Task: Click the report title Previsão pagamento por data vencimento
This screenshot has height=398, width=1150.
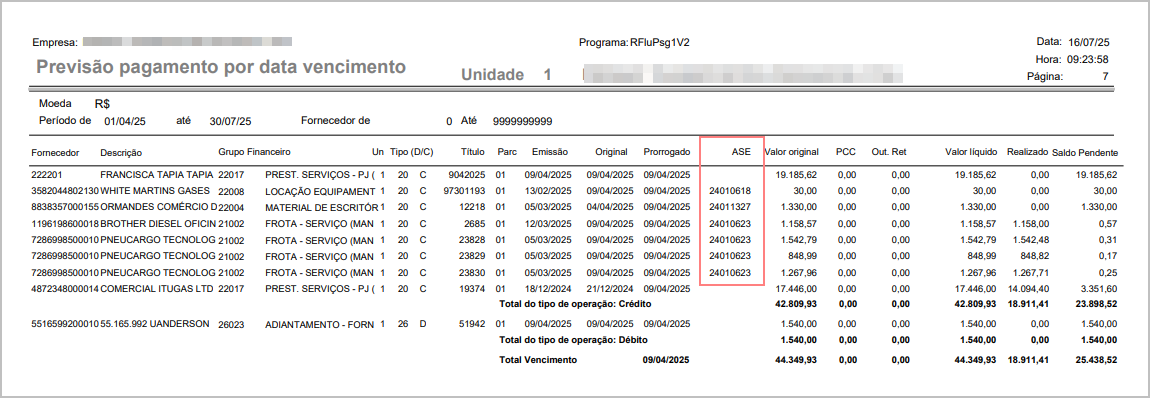Action: pyautogui.click(x=221, y=67)
